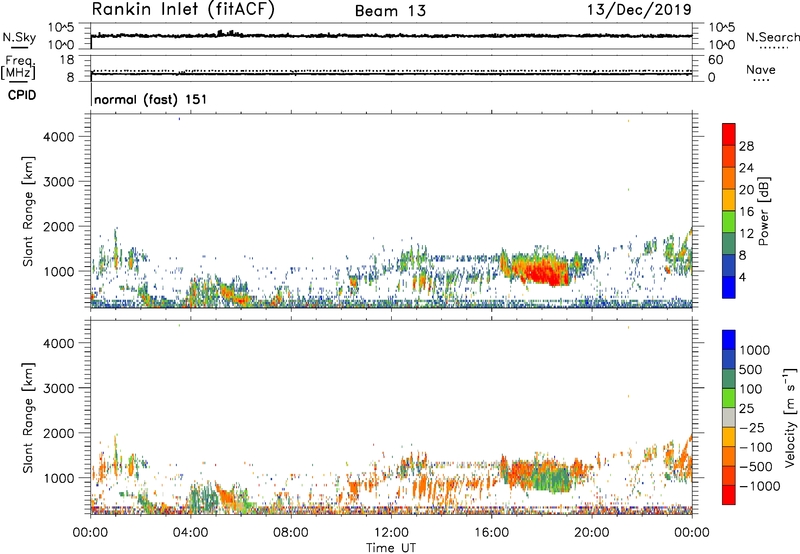The width and height of the screenshot is (800, 554).
Task: Select the "CPID" row label
Action: 22,95
